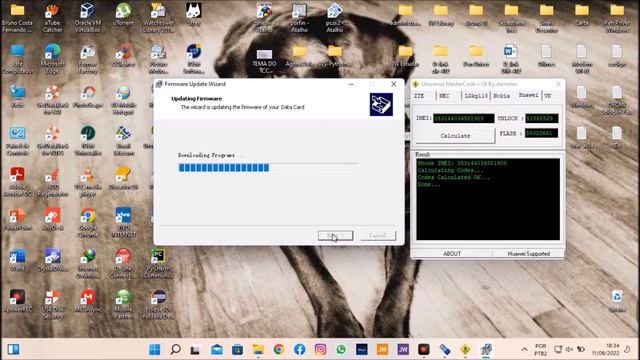The image size is (640, 360).
Task: Click the Next button in Firmware Update Wizard
Action: coord(336,236)
